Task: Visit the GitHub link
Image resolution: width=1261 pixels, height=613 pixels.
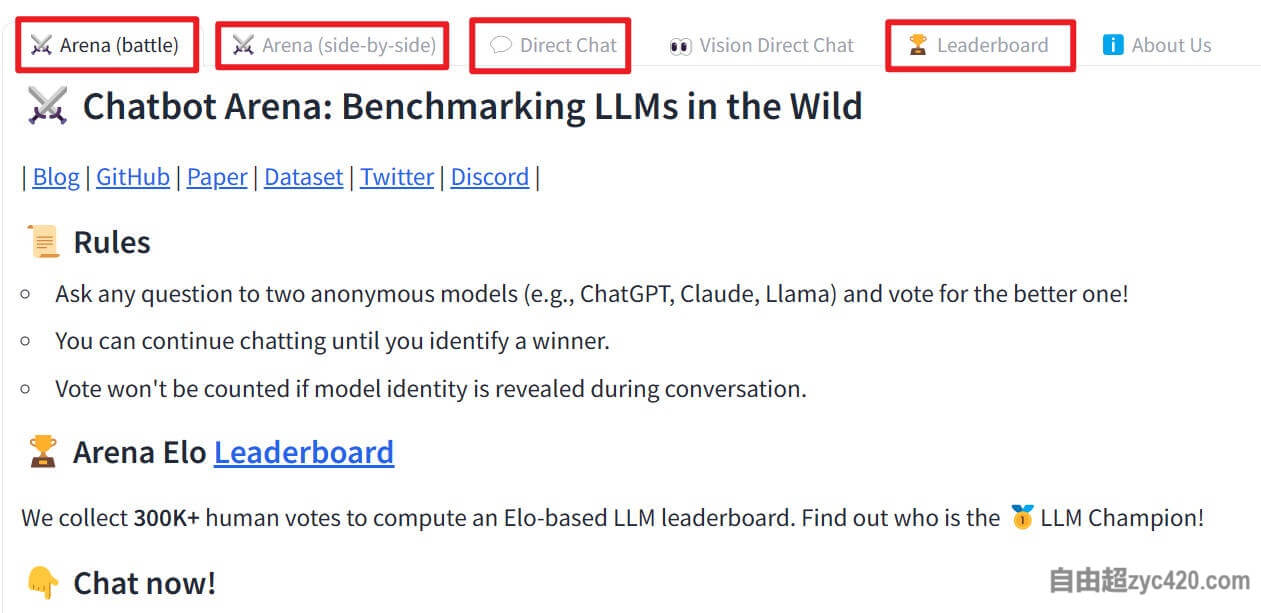Action: tap(133, 177)
